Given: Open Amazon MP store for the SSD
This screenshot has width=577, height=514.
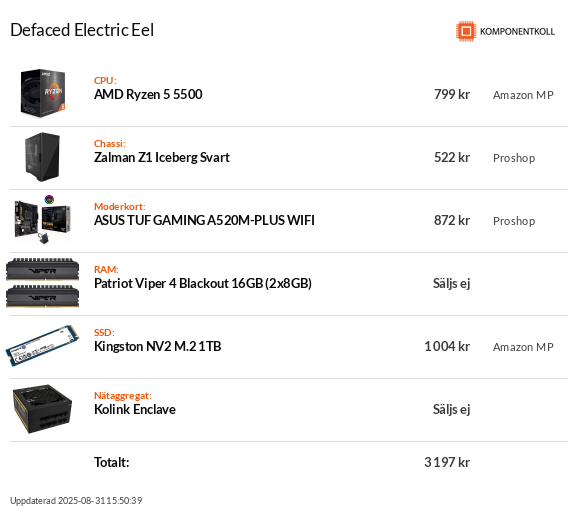Looking at the screenshot, I should tap(523, 347).
